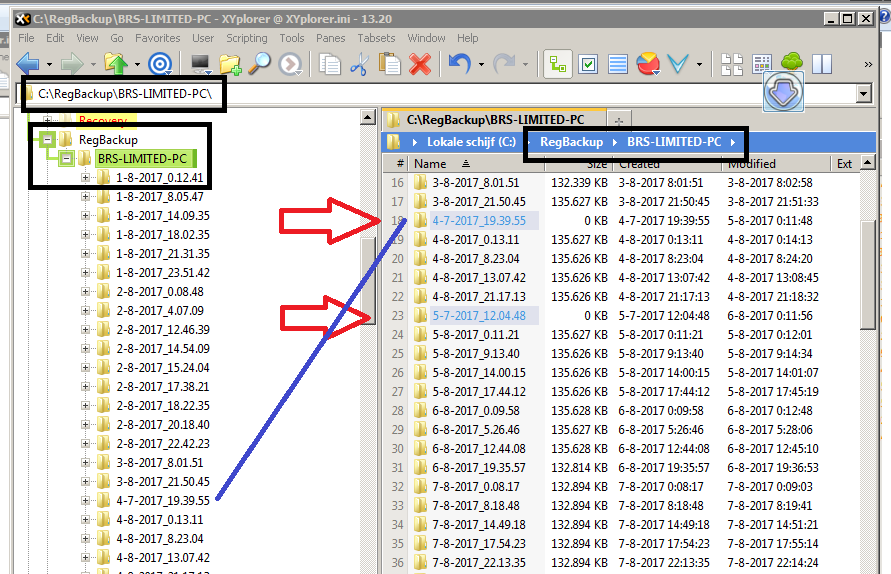Click the RegBackup breadcrumb segment
Screen dimensions: 891x574
point(573,142)
